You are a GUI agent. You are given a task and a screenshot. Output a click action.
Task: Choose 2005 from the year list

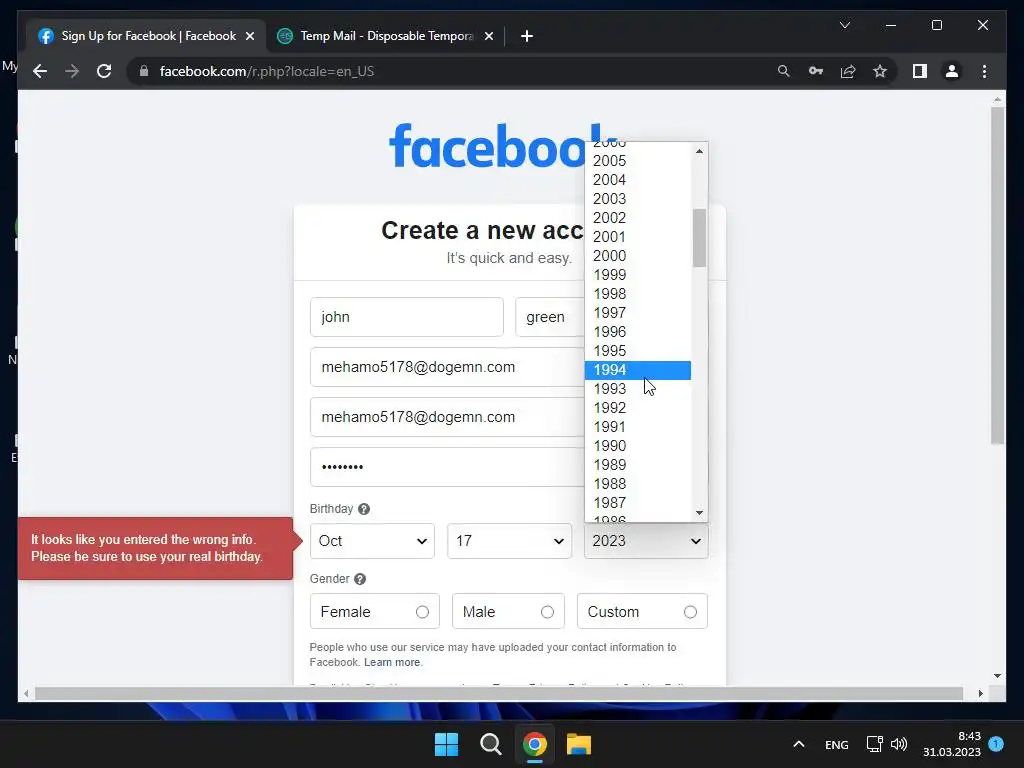pos(638,161)
